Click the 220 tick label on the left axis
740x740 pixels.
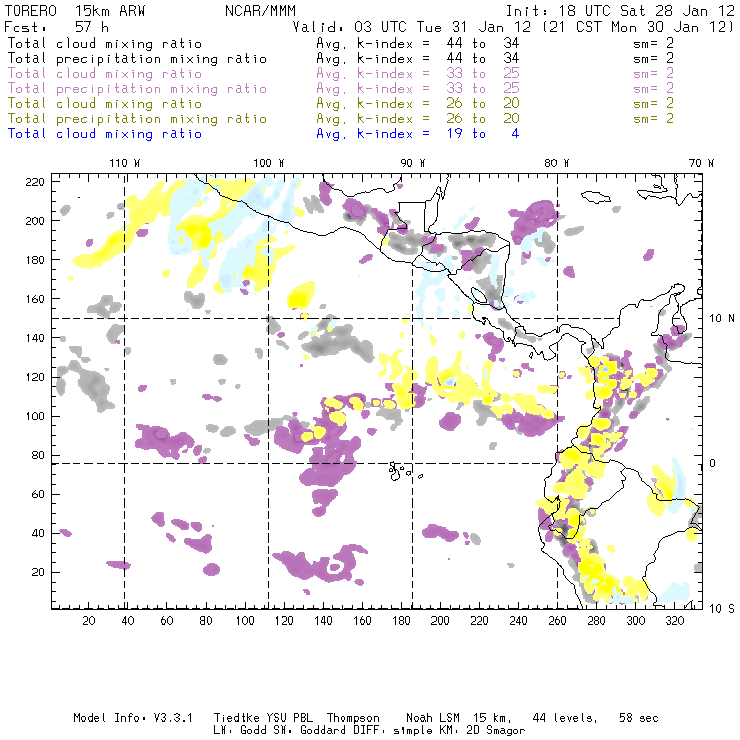tap(36, 181)
